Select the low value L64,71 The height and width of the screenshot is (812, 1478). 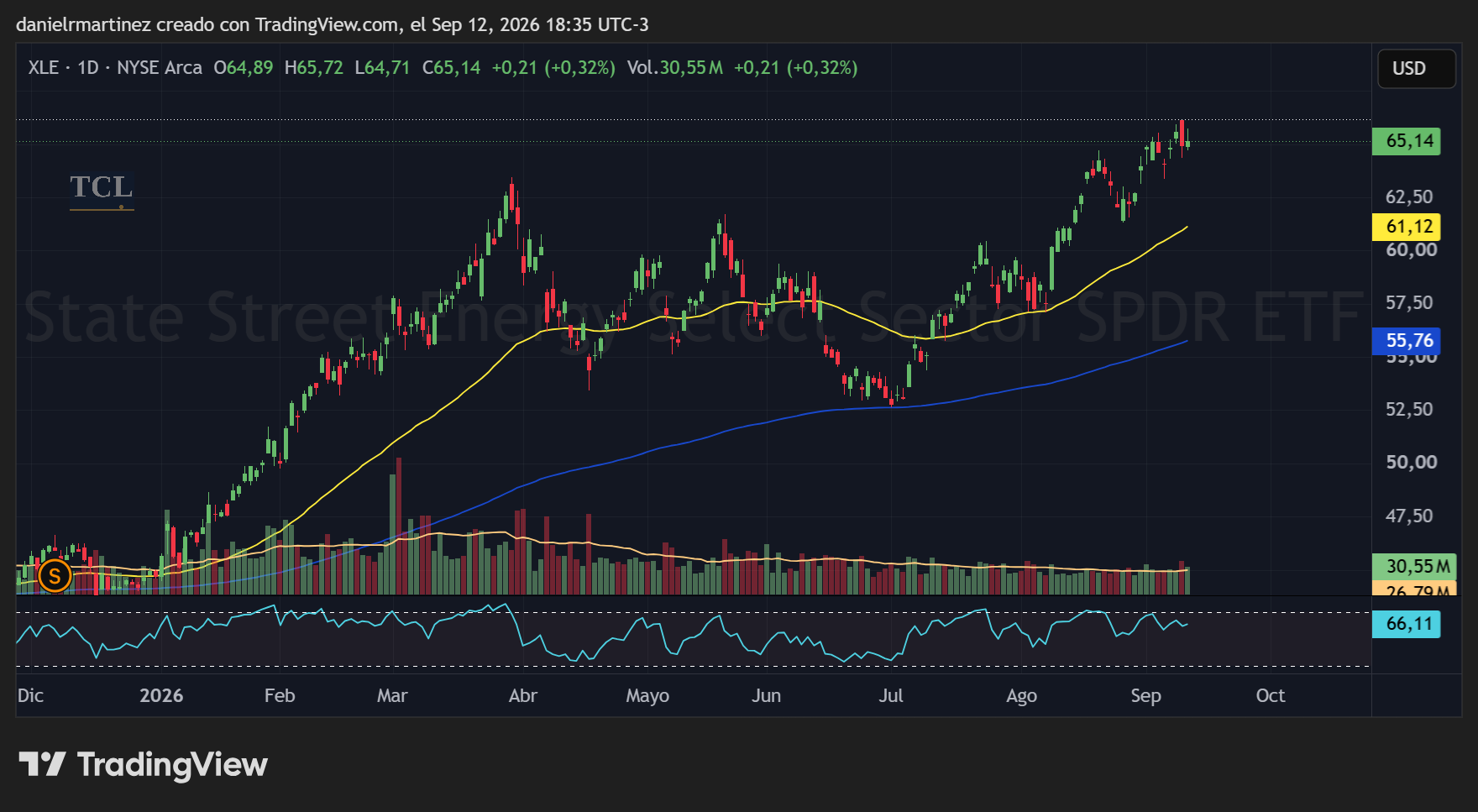click(x=382, y=68)
